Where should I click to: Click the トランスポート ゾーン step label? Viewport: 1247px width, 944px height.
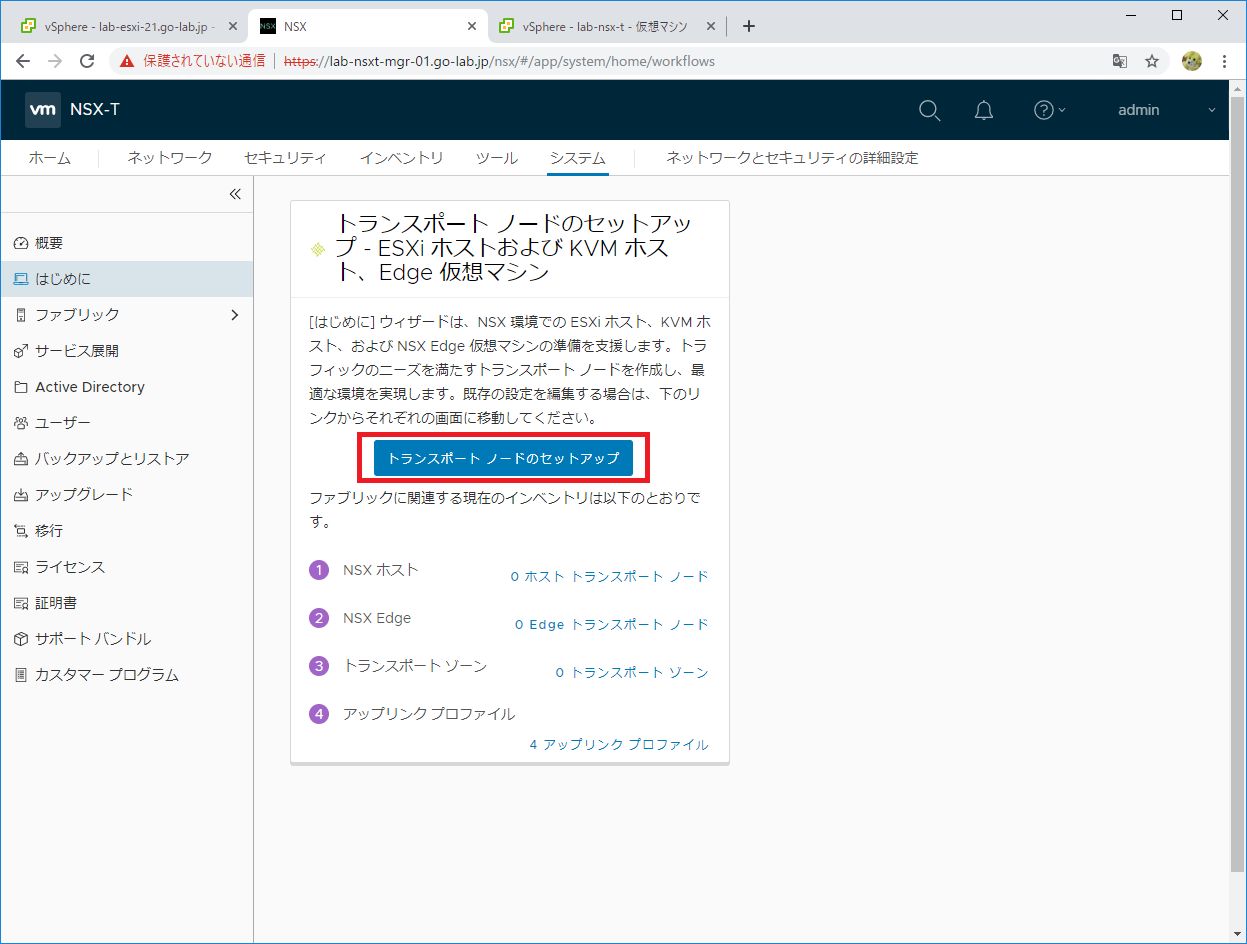tap(415, 666)
